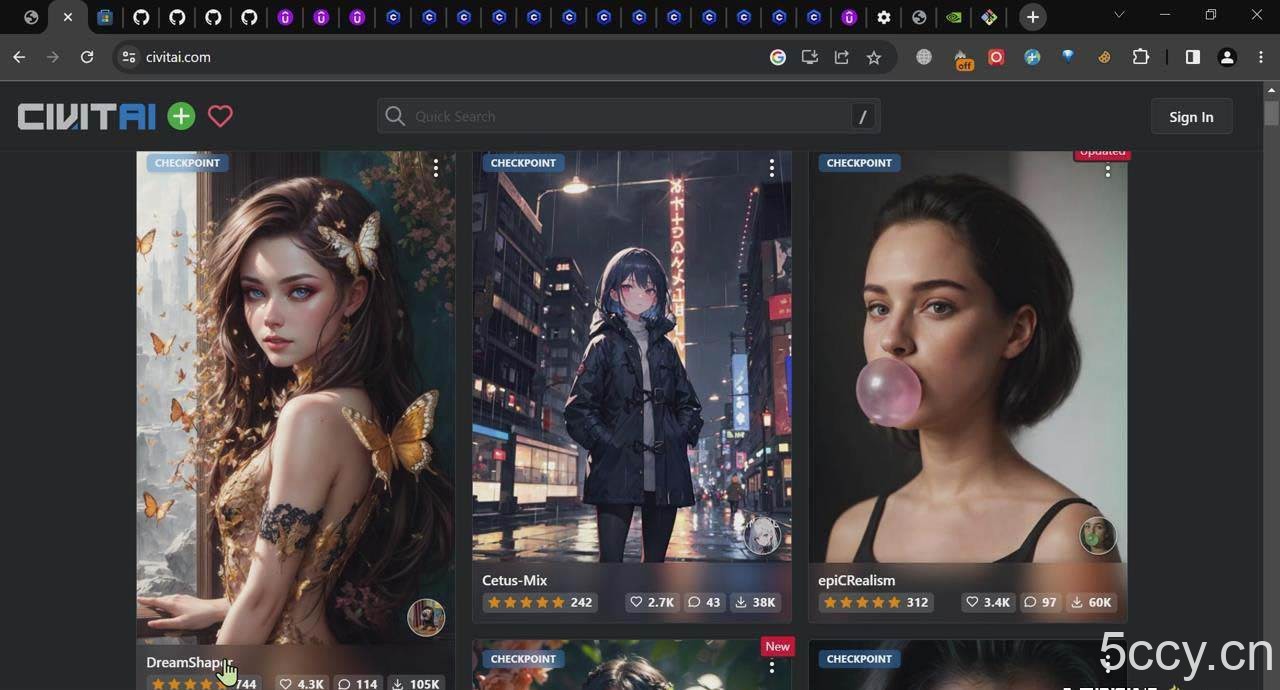Viewport: 1280px width, 690px height.
Task: Open three-dot menu on DreamShaper card
Action: click(436, 169)
